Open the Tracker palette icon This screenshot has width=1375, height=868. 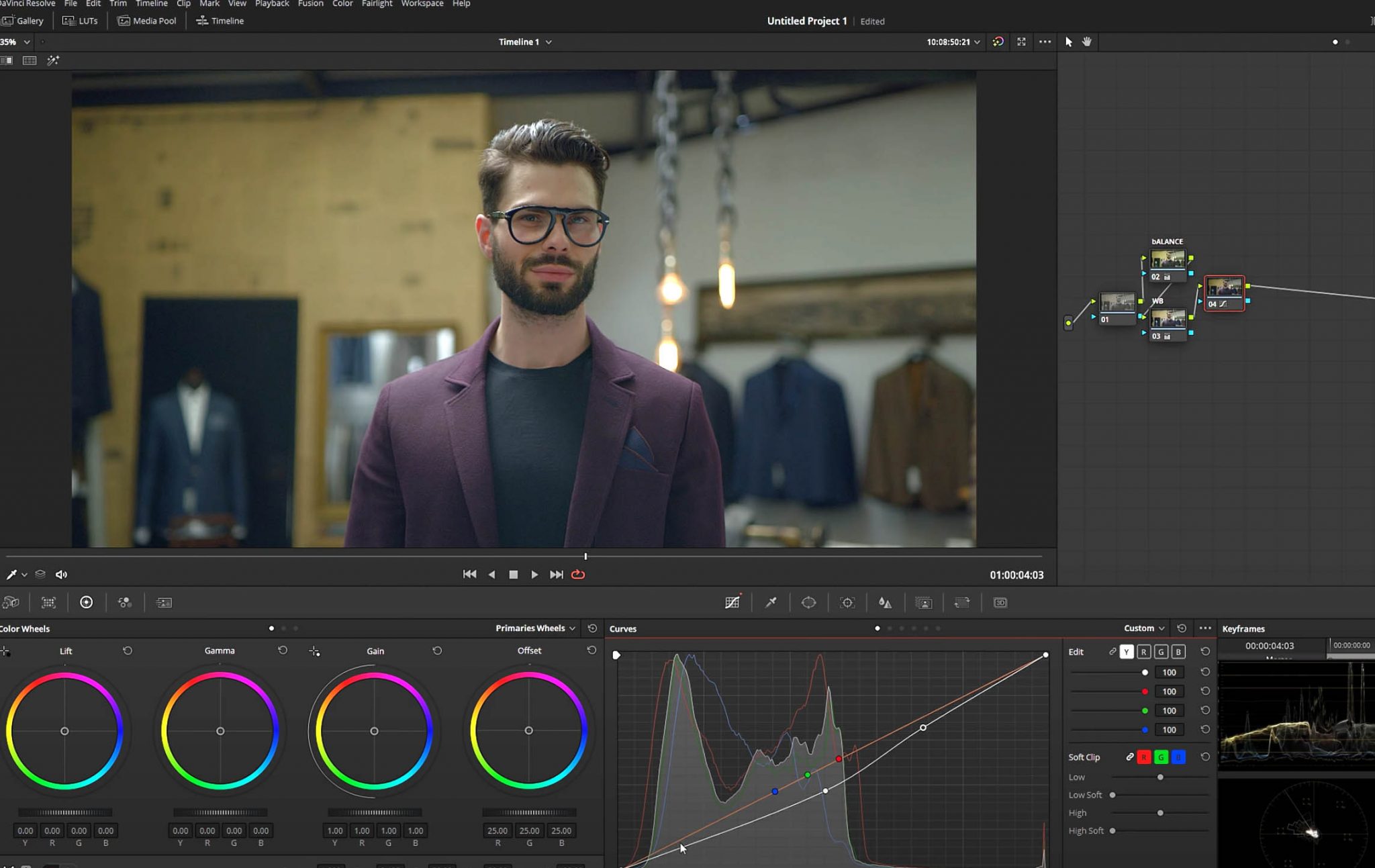[847, 602]
